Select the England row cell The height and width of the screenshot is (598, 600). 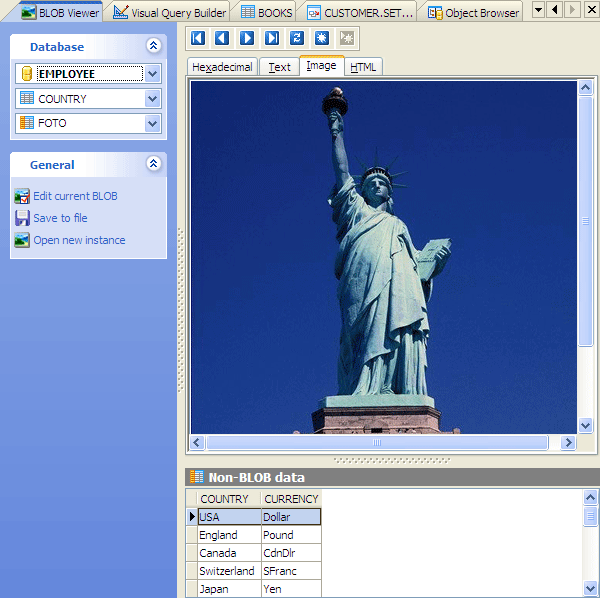click(x=230, y=535)
